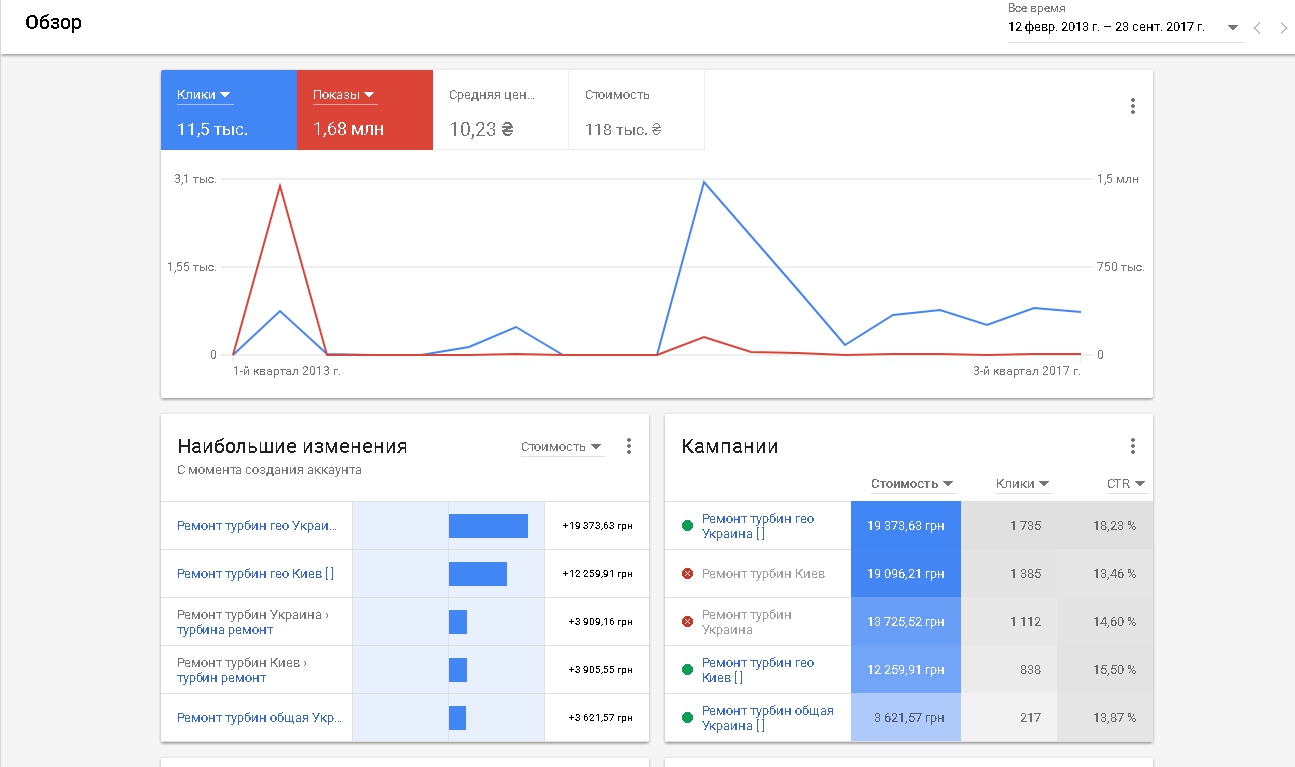Open the Наибольшие изменения card three-dot menu
The image size is (1295, 767).
(629, 446)
